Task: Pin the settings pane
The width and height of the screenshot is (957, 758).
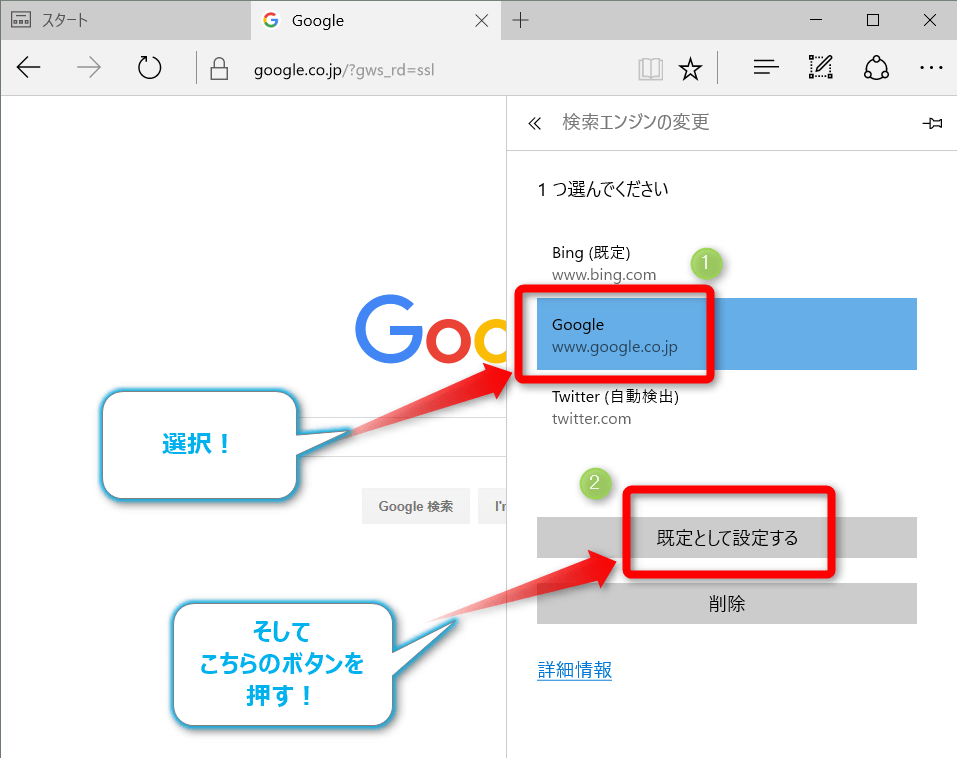Action: (931, 123)
